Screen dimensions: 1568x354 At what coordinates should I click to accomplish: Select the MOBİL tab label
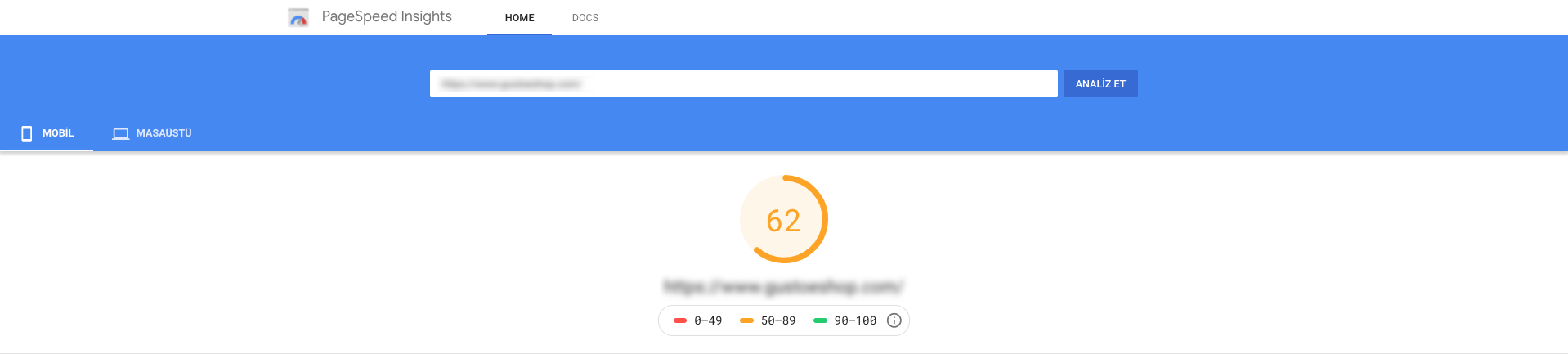pos(58,133)
